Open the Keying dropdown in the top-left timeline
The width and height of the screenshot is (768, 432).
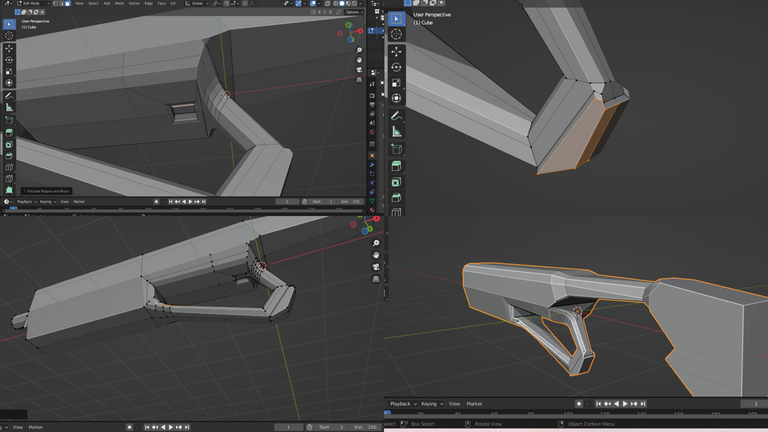coord(48,201)
